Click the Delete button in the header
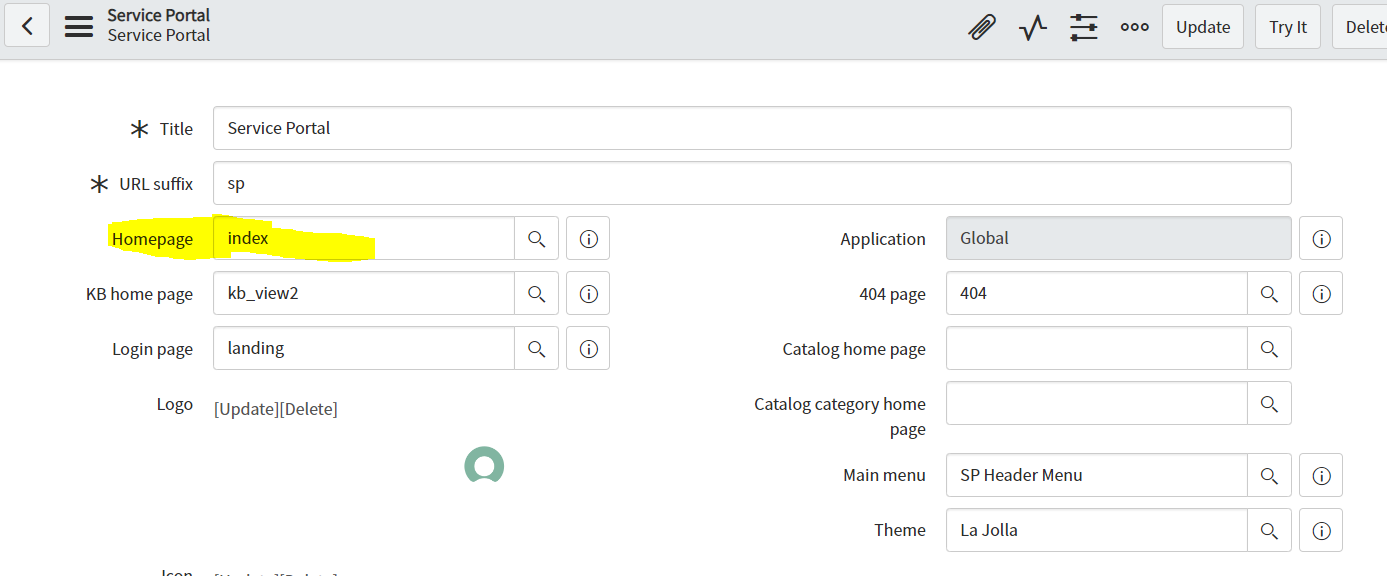This screenshot has width=1387, height=576. click(1360, 27)
